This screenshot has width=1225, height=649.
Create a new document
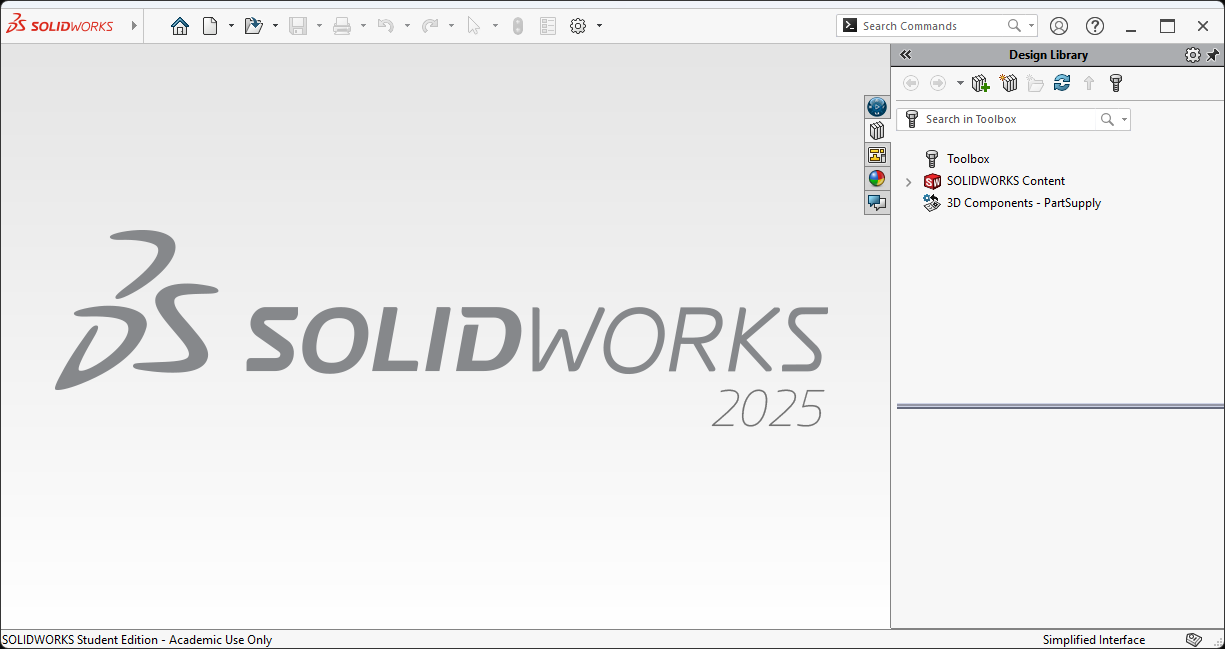click(x=210, y=26)
